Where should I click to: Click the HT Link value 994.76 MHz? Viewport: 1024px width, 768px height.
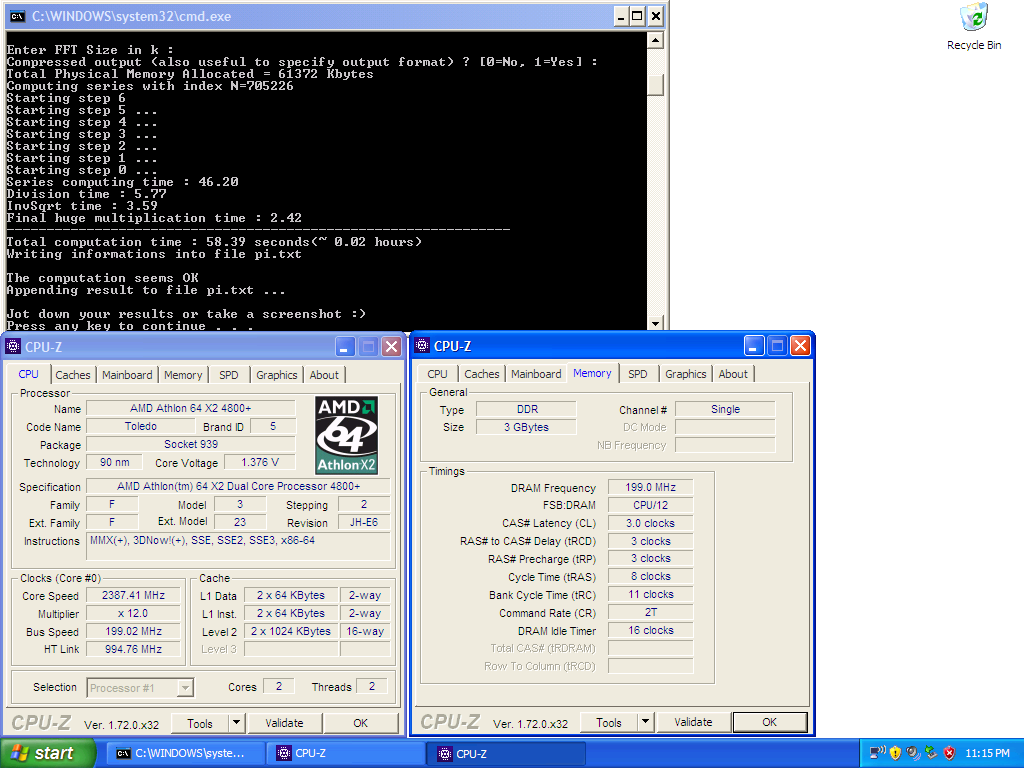[133, 649]
